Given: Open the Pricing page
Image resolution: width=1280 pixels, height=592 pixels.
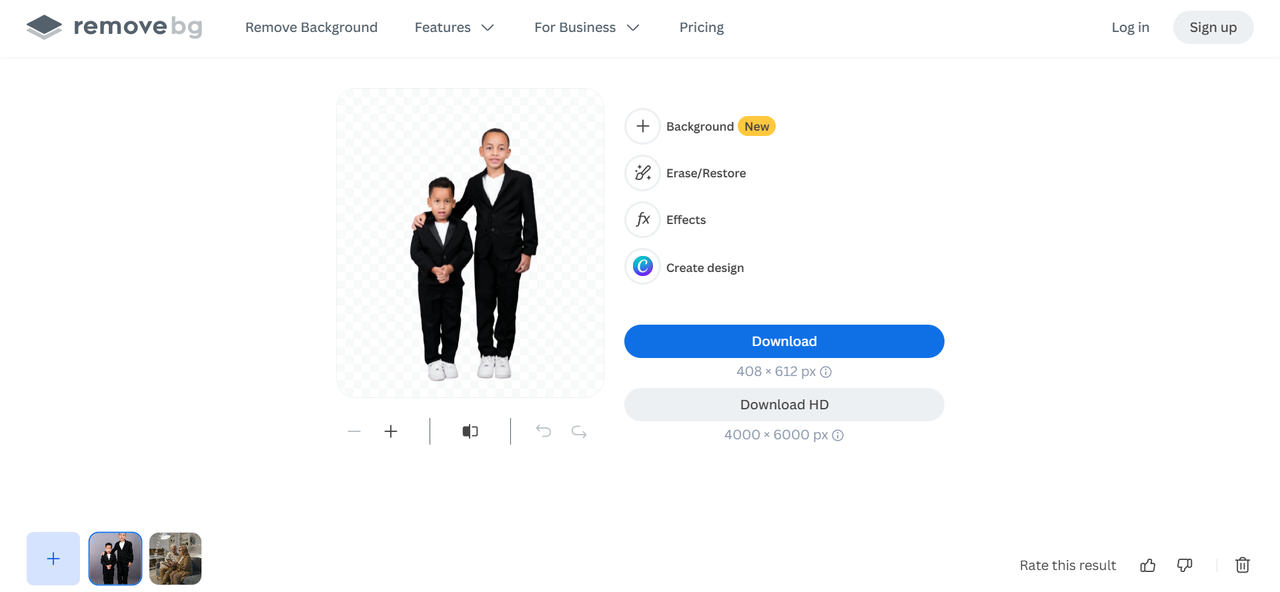Looking at the screenshot, I should click(701, 27).
